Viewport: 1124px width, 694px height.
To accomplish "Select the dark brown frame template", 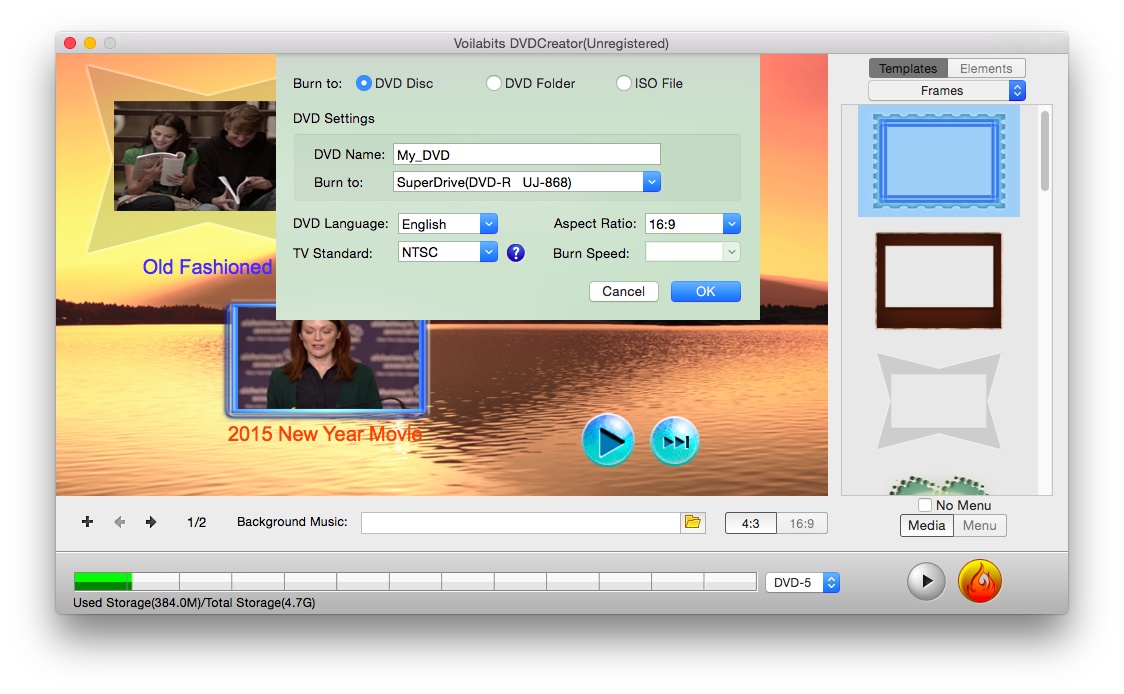I will point(939,281).
